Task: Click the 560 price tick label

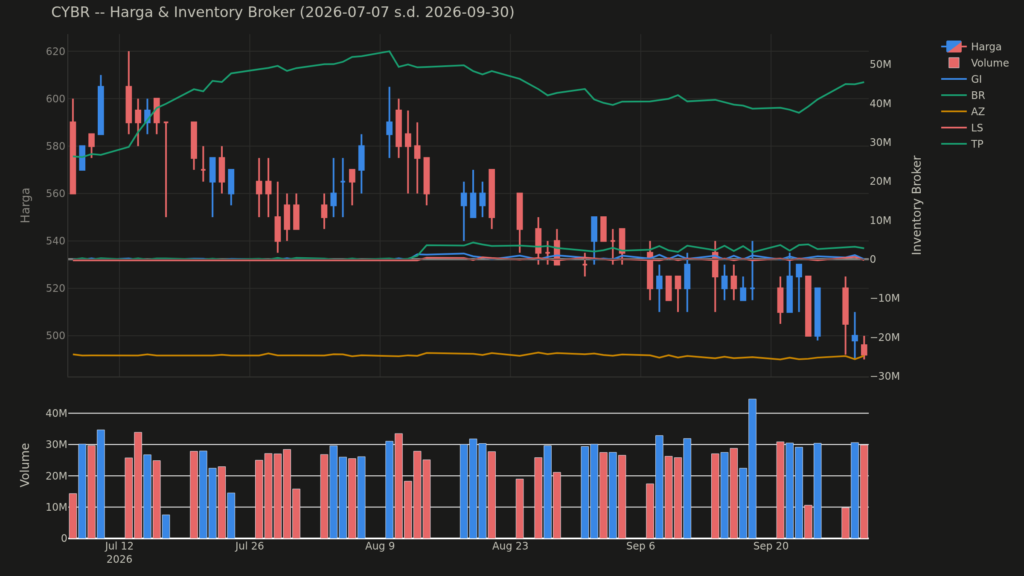Action: (x=56, y=193)
